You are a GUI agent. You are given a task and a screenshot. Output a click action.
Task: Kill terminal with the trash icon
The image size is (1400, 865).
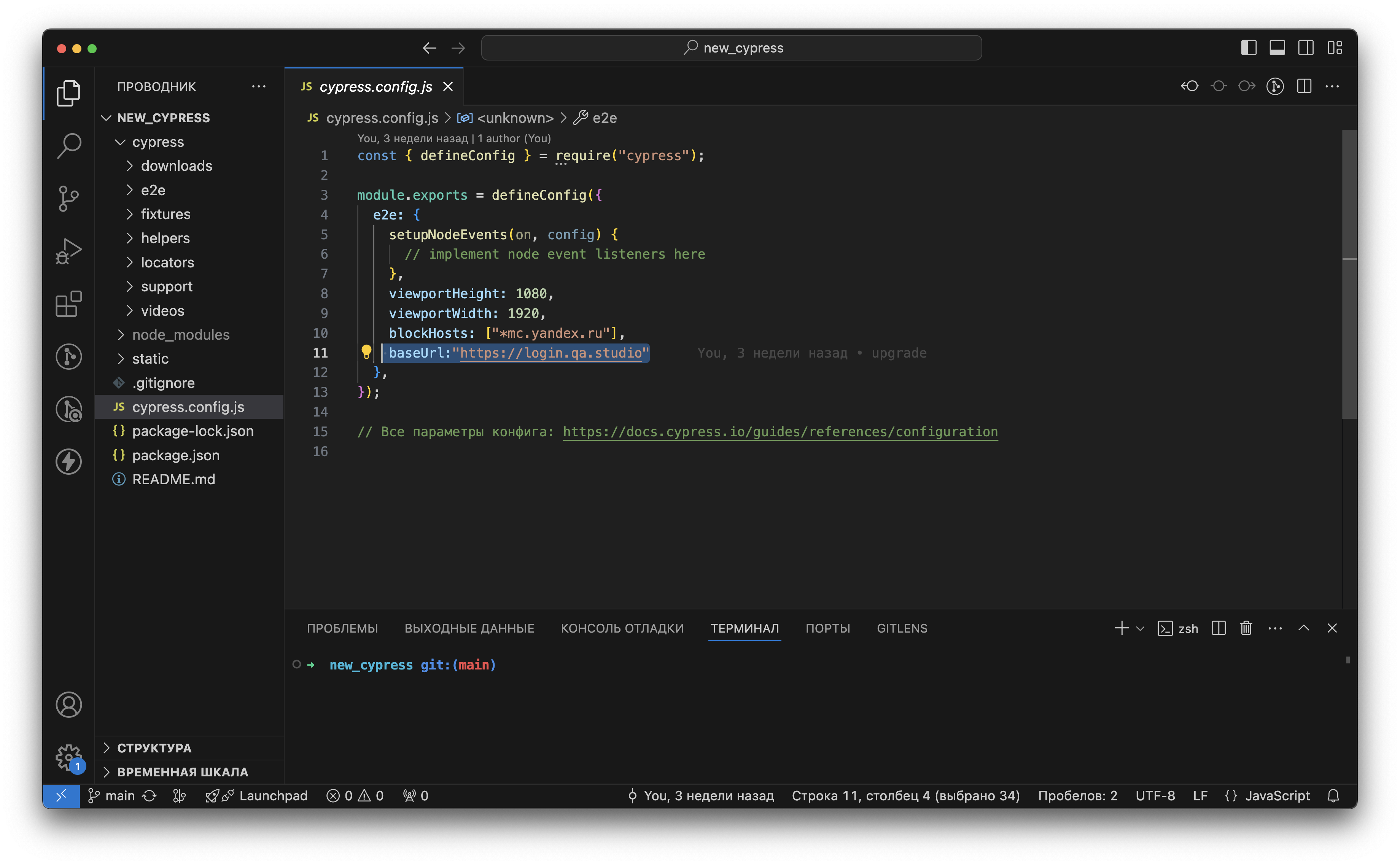pyautogui.click(x=1246, y=628)
